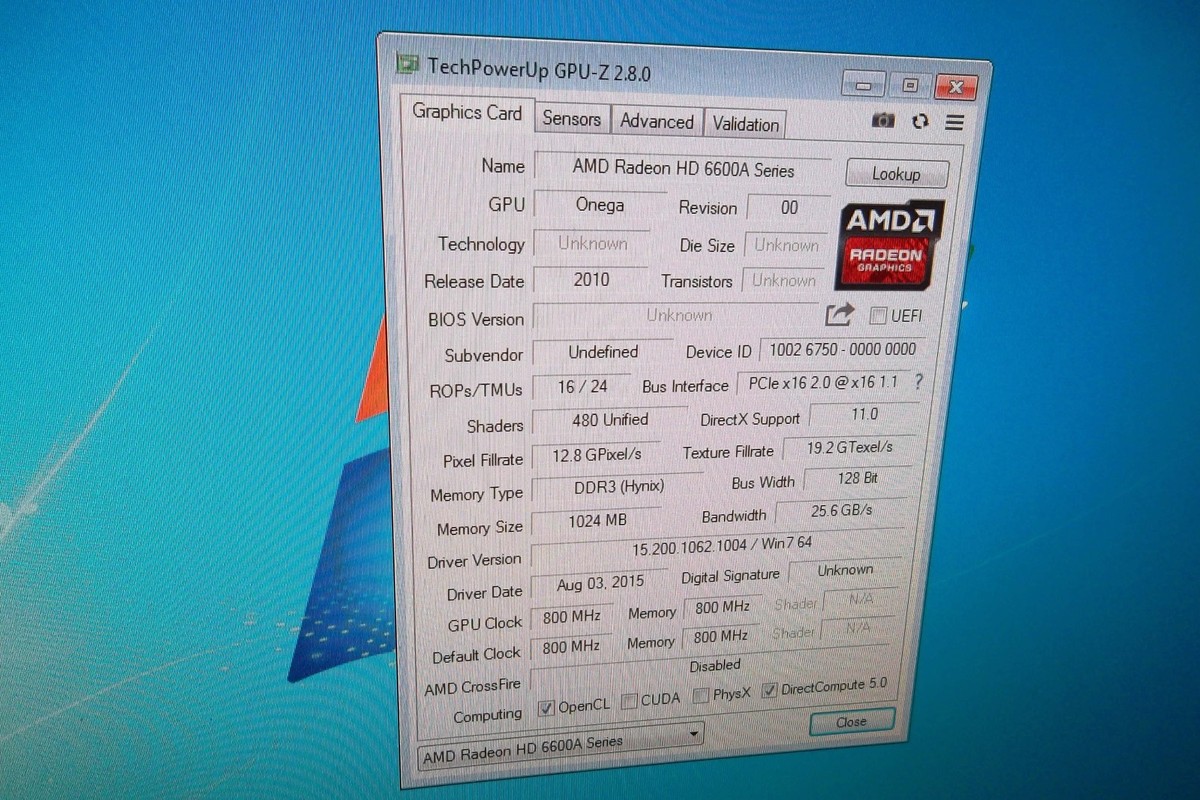Screen dimensions: 1200x800
Task: Toggle the UEFI checkbox
Action: tap(877, 315)
